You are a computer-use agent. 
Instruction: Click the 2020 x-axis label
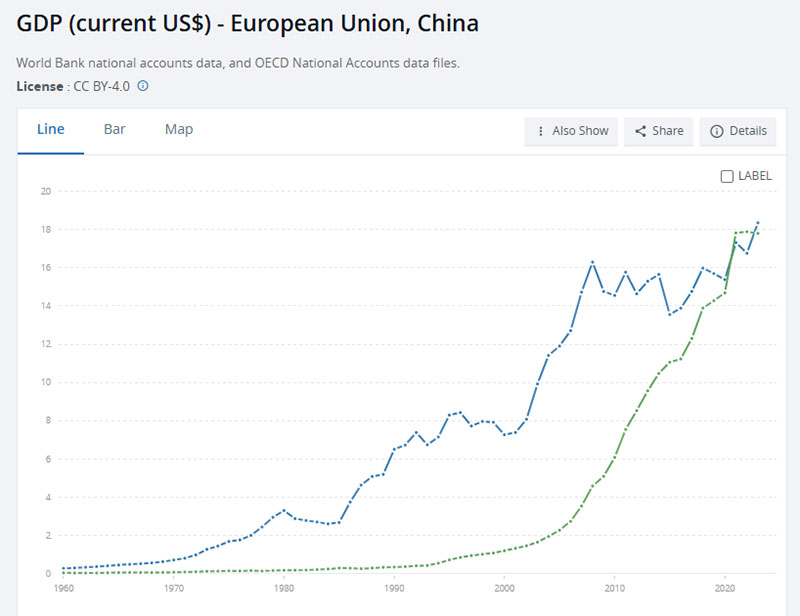coord(725,589)
